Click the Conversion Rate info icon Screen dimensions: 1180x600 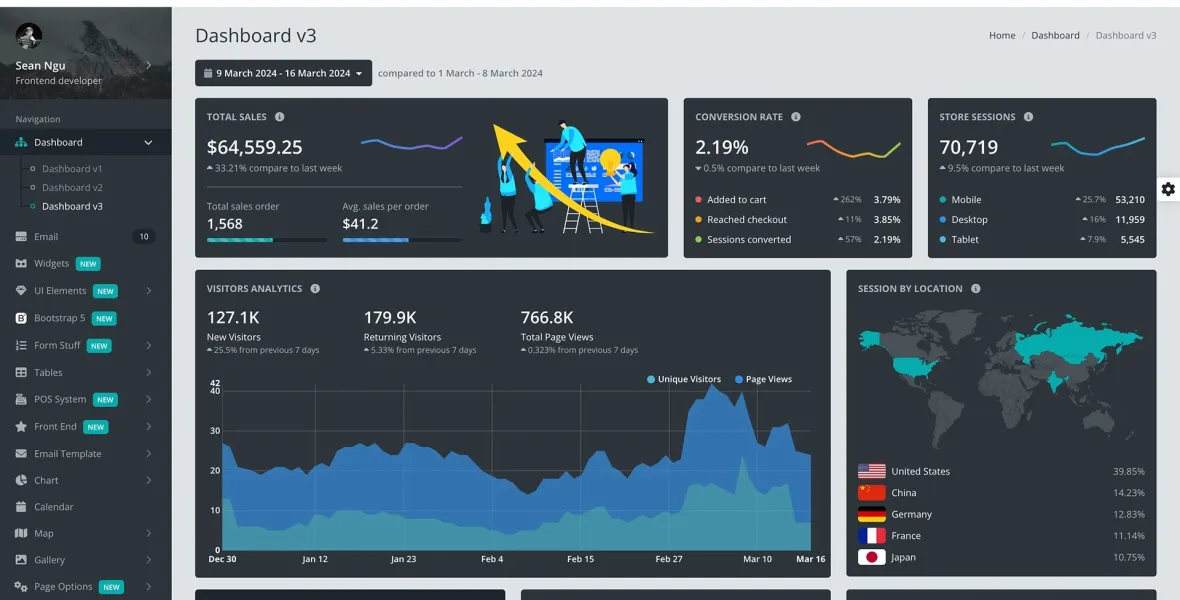click(796, 117)
